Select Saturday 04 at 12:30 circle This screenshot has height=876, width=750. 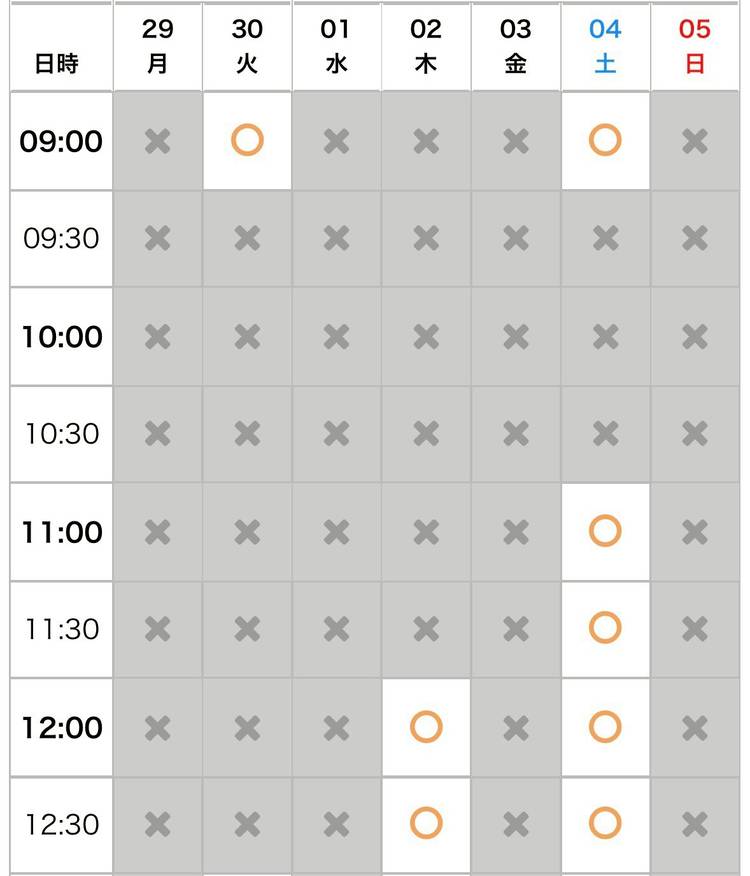coord(605,824)
